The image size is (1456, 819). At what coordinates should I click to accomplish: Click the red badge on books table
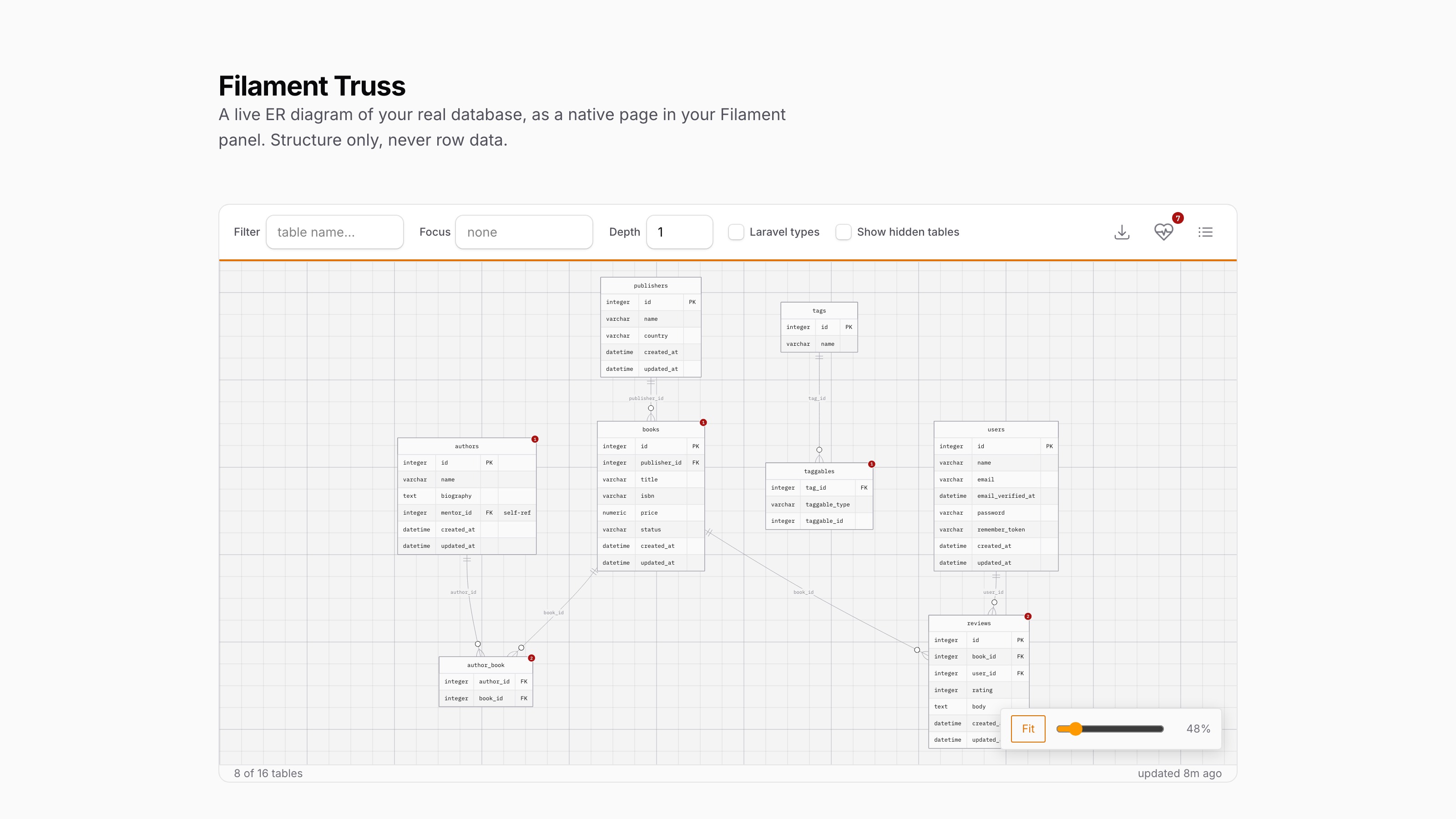point(703,422)
